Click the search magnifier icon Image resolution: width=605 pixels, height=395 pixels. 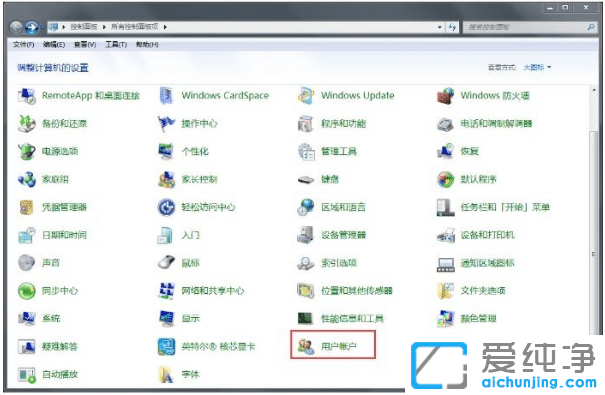coord(591,27)
